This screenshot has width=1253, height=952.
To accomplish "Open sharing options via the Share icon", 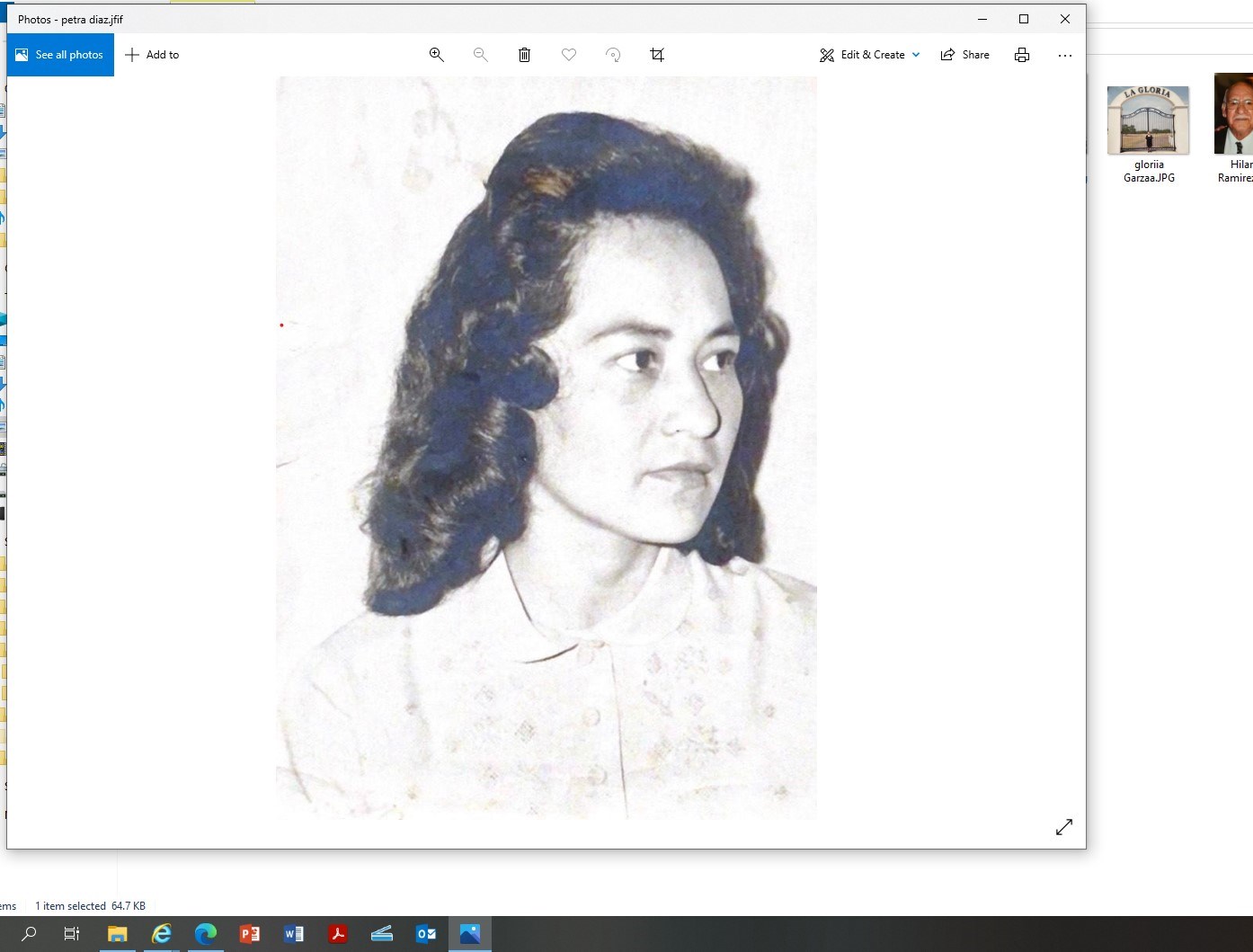I will 965,54.
